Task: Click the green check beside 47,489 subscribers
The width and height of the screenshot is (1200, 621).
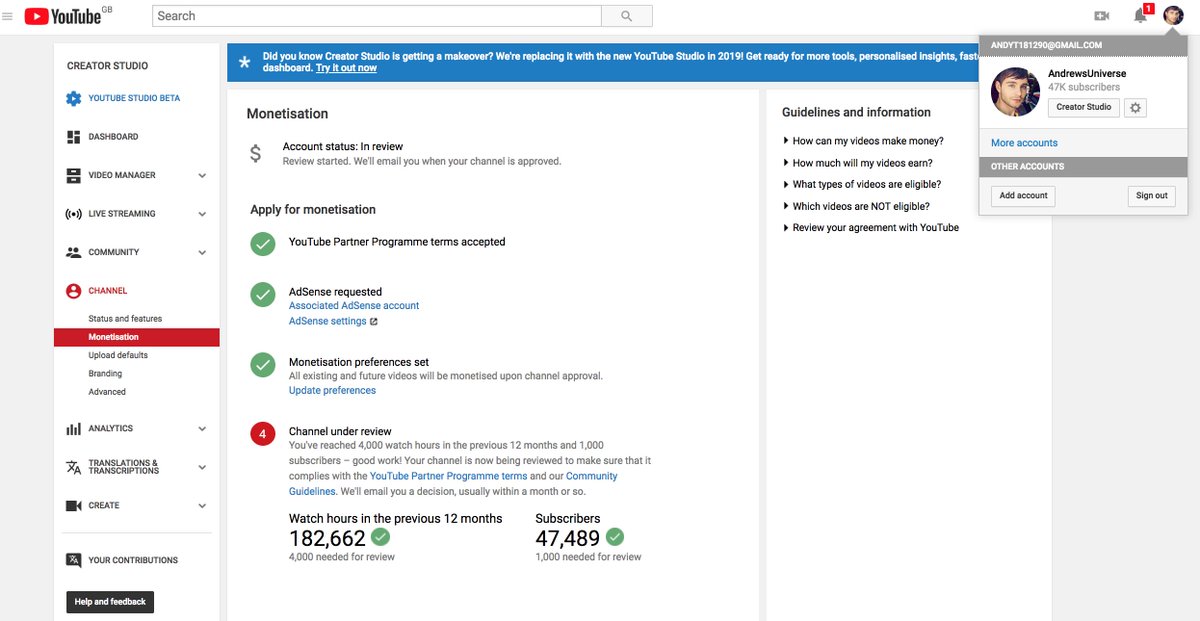Action: click(x=614, y=537)
